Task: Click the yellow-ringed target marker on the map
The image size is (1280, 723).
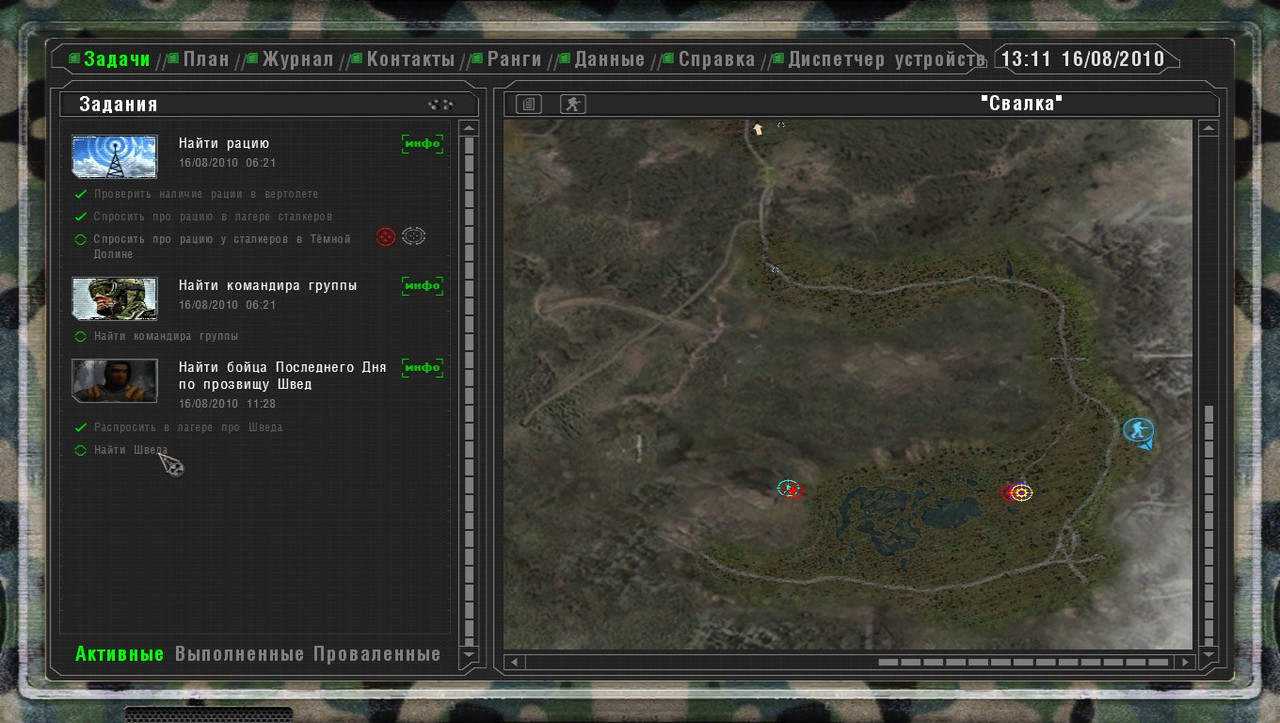Action: pyautogui.click(x=1020, y=492)
